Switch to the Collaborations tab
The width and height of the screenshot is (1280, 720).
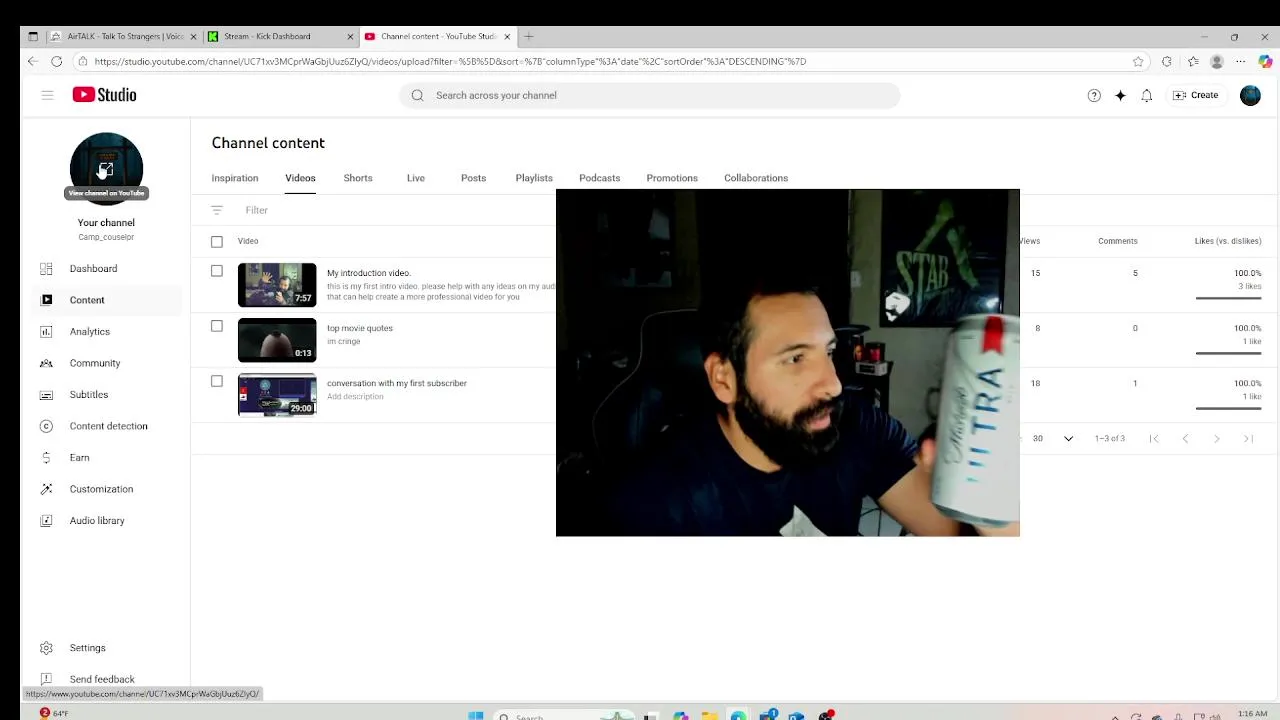[756, 178]
